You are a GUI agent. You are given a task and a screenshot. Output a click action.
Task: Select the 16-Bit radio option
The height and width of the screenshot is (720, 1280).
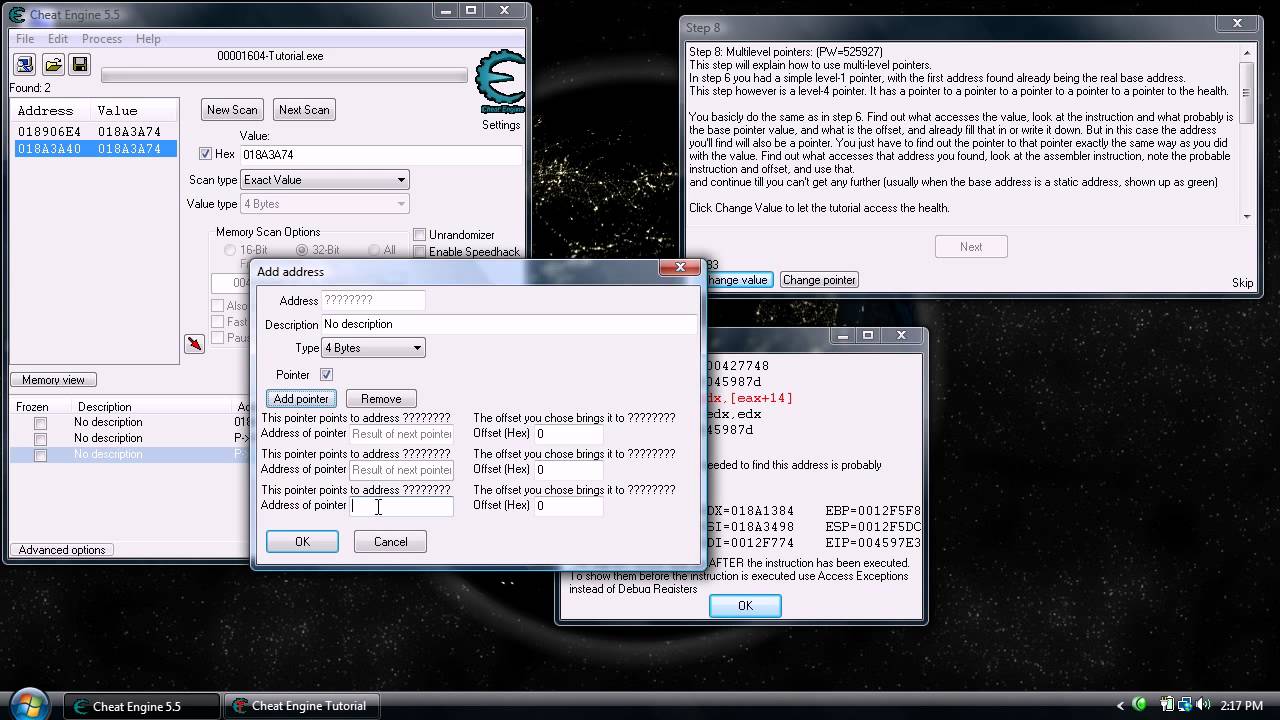(x=230, y=250)
